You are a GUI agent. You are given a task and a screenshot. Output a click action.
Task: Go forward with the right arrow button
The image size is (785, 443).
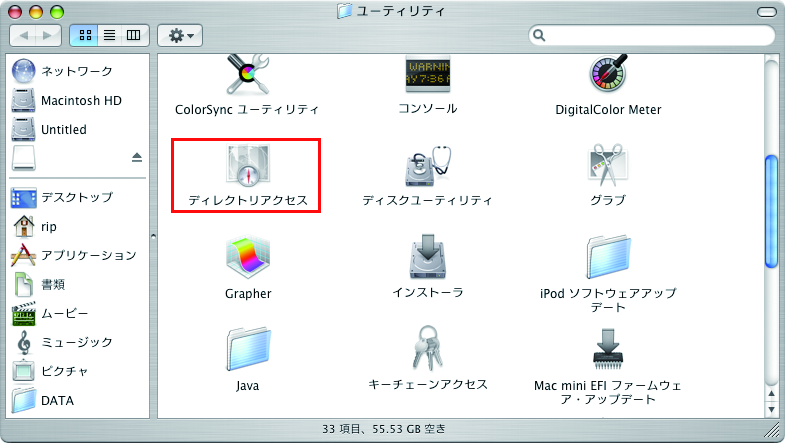49,35
